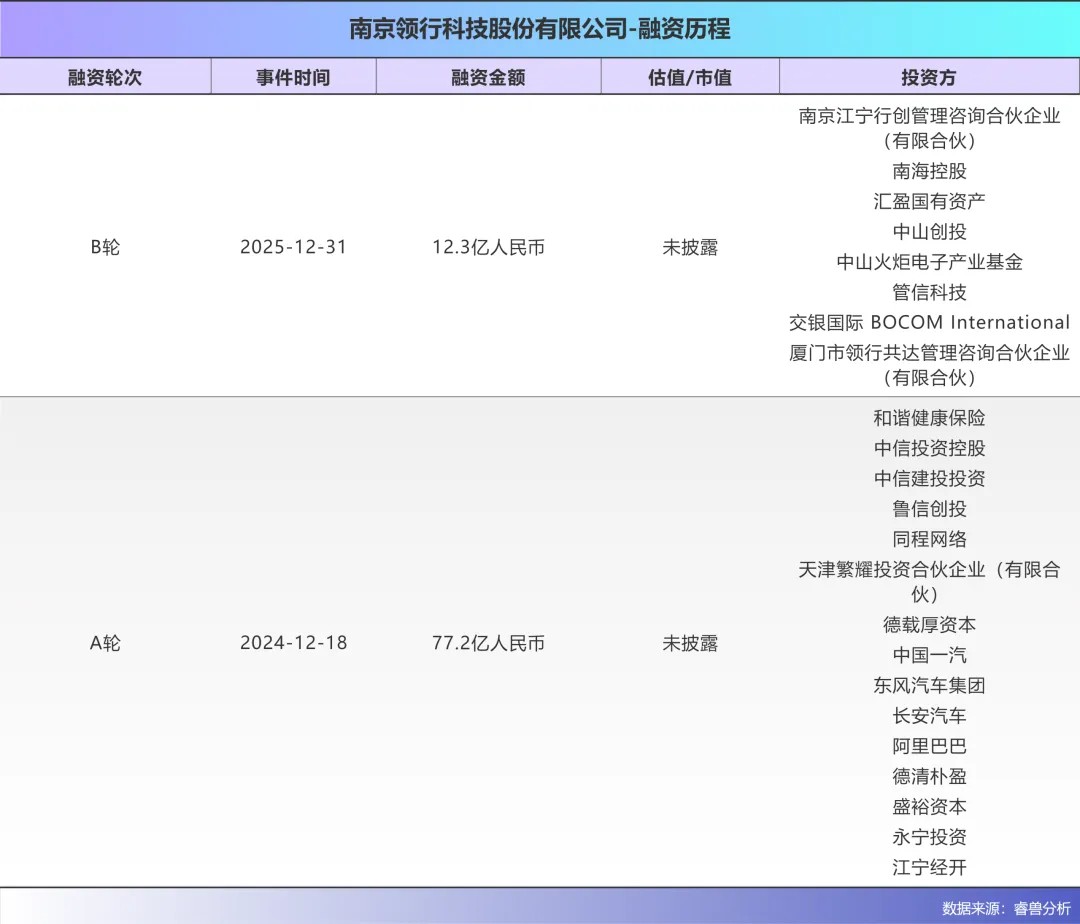Select the A轮 round cell
Image resolution: width=1080 pixels, height=924 pixels.
[105, 643]
